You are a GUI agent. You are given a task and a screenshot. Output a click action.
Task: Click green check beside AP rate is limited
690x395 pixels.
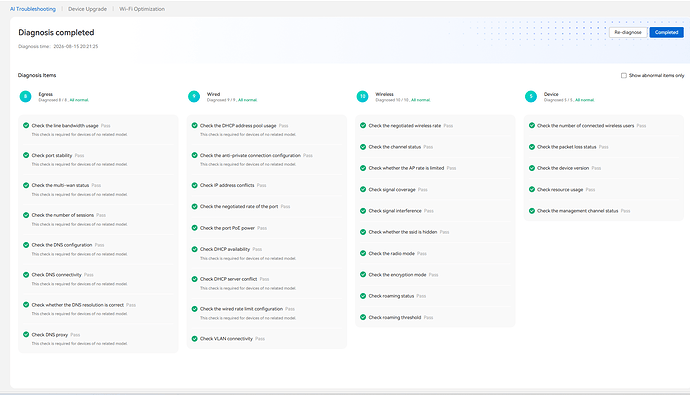[363, 168]
